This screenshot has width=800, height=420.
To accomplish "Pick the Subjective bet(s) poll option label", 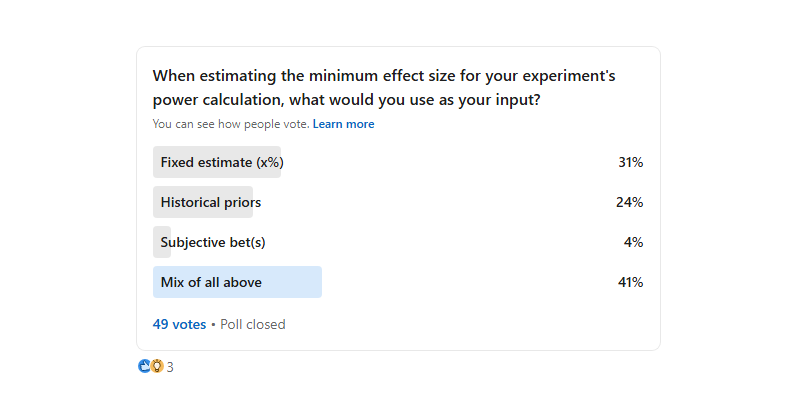I will click(x=213, y=242).
